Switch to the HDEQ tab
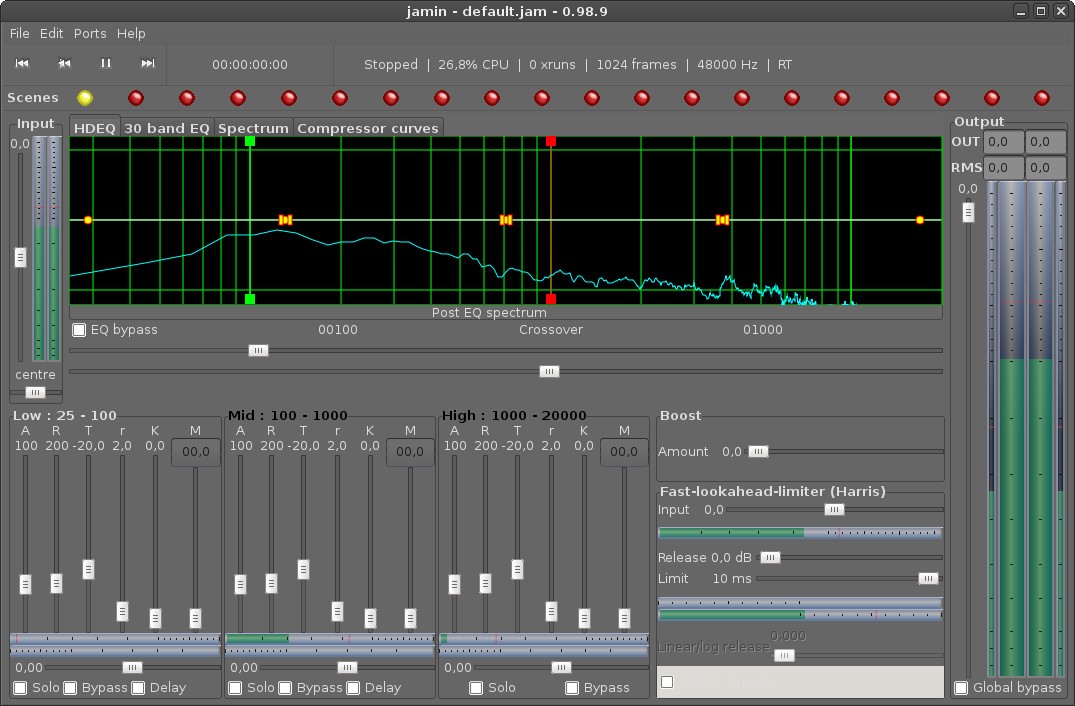Image resolution: width=1075 pixels, height=706 pixels. [95, 128]
